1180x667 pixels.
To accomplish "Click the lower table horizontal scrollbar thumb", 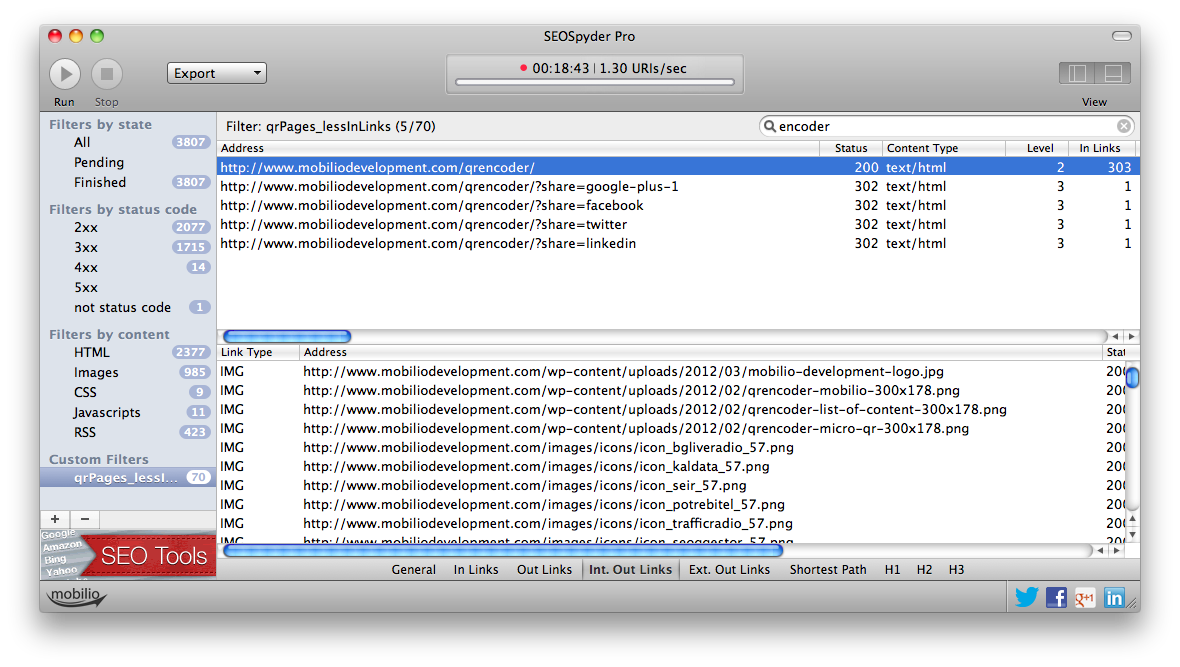I will point(503,550).
